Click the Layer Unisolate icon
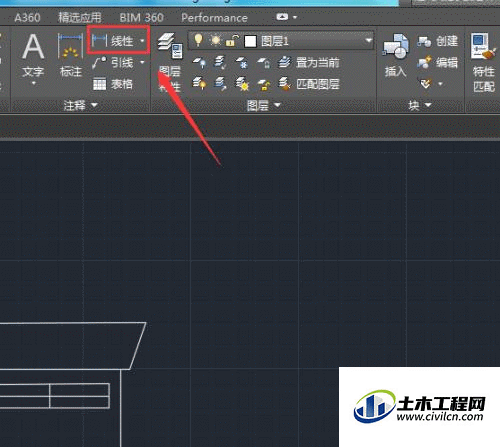 click(x=220, y=83)
